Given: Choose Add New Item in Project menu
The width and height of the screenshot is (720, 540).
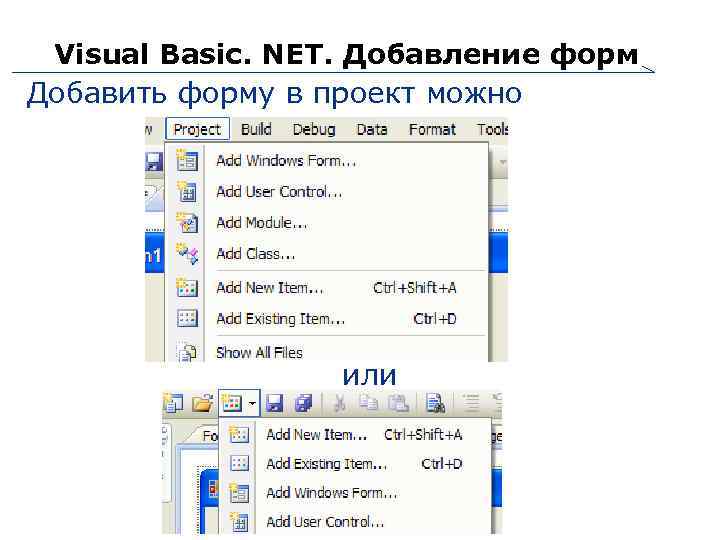Looking at the screenshot, I should [x=326, y=288].
